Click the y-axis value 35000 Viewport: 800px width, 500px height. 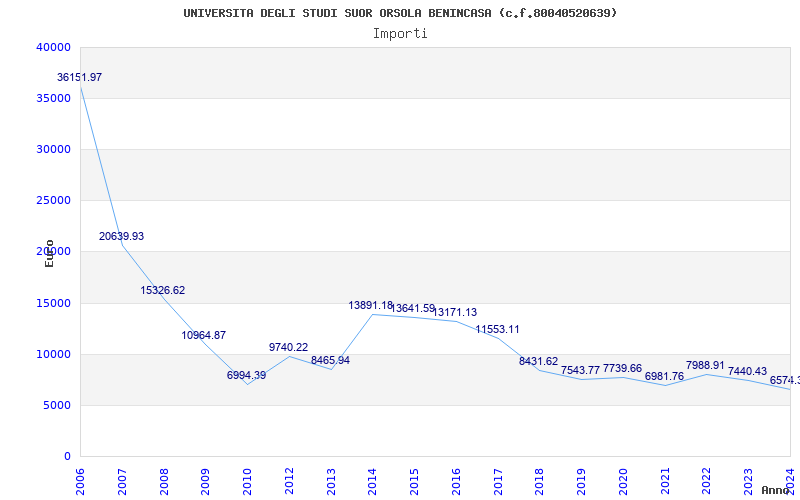54,98
